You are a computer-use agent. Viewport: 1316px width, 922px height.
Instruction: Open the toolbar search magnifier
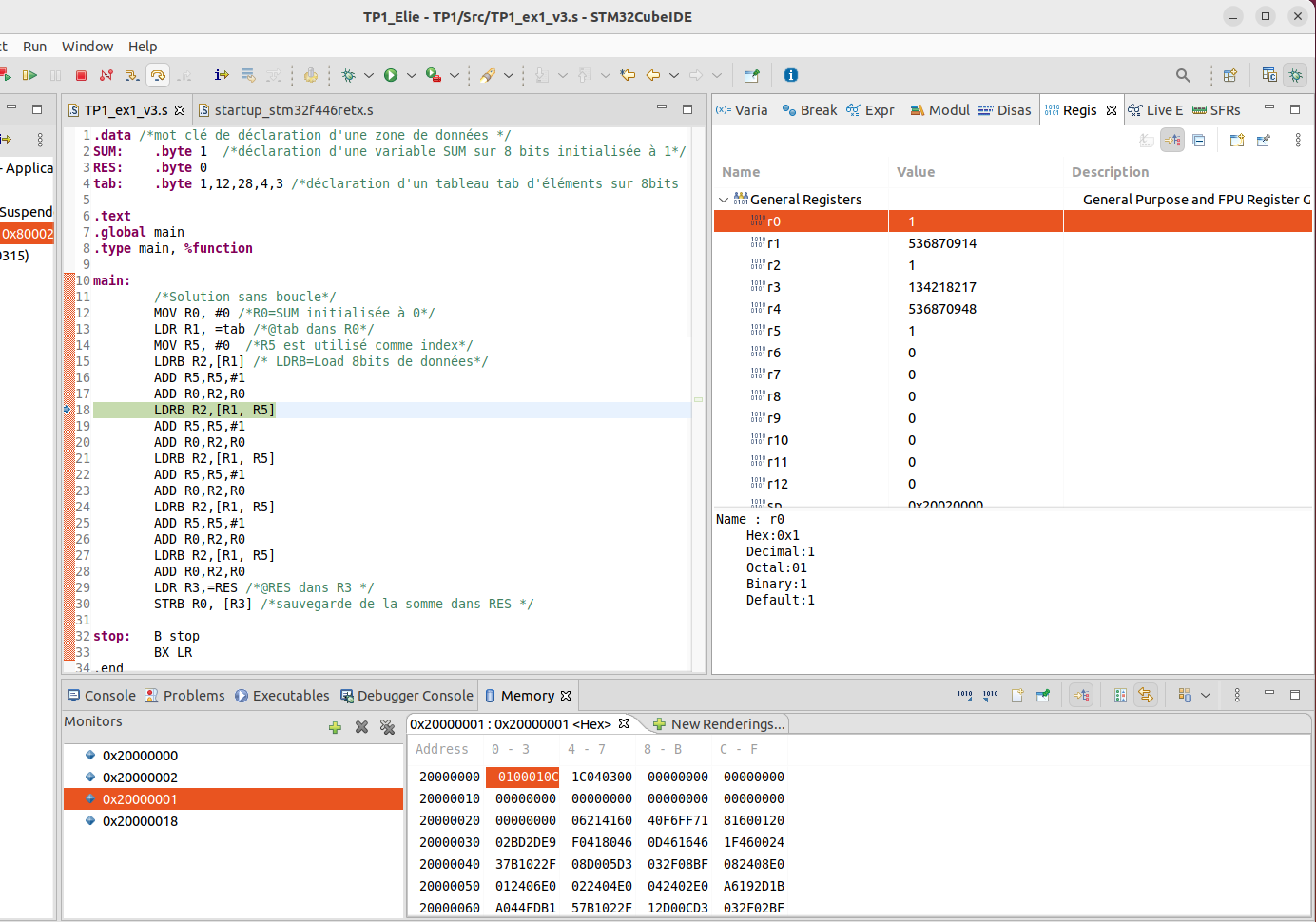click(1183, 75)
